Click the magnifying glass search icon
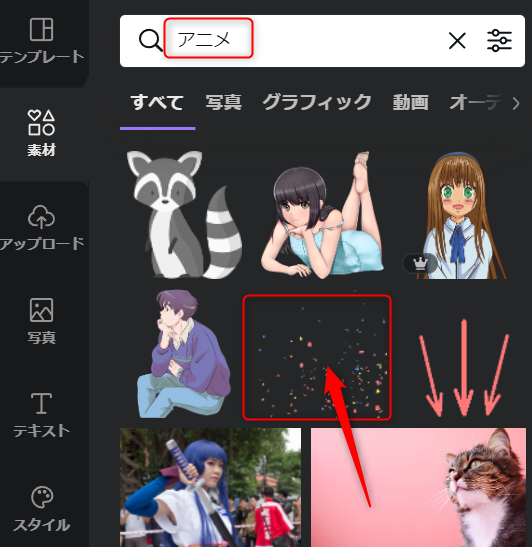The width and height of the screenshot is (532, 547). point(150,40)
